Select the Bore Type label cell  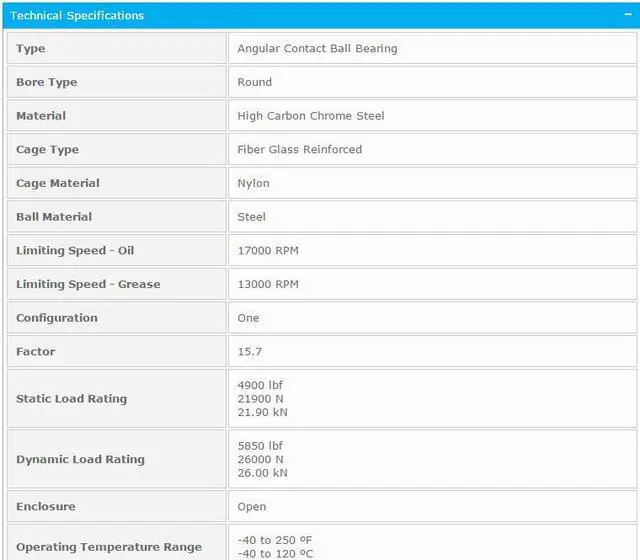(x=47, y=82)
